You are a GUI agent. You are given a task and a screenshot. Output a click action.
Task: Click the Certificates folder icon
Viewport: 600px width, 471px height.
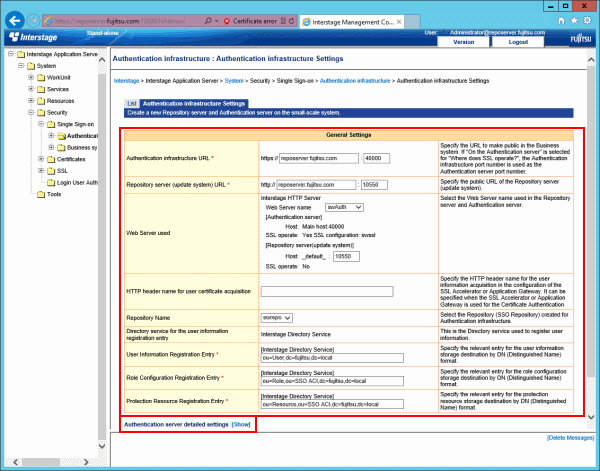pos(51,160)
